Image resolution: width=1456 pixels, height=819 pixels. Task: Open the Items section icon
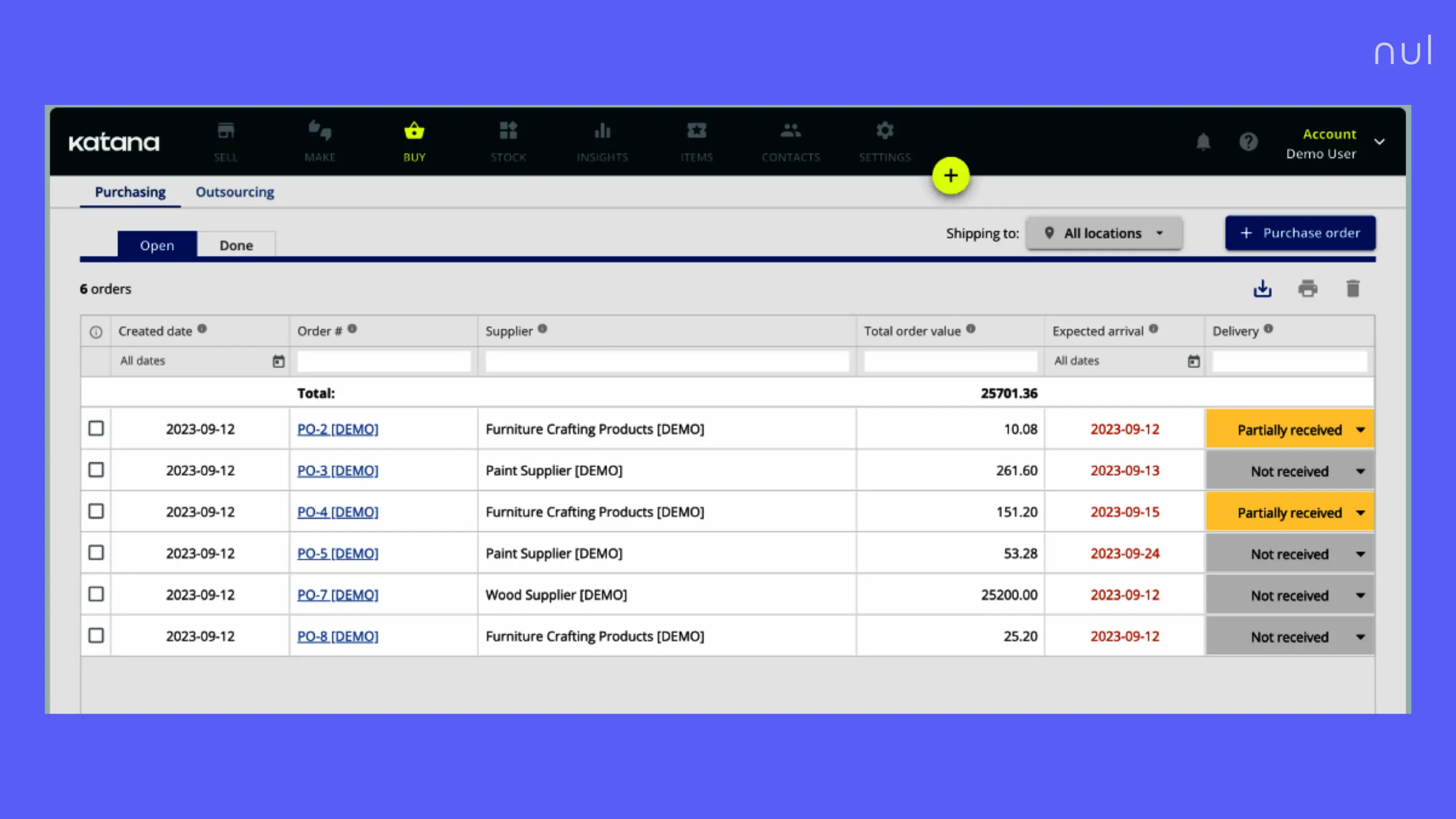point(696,131)
